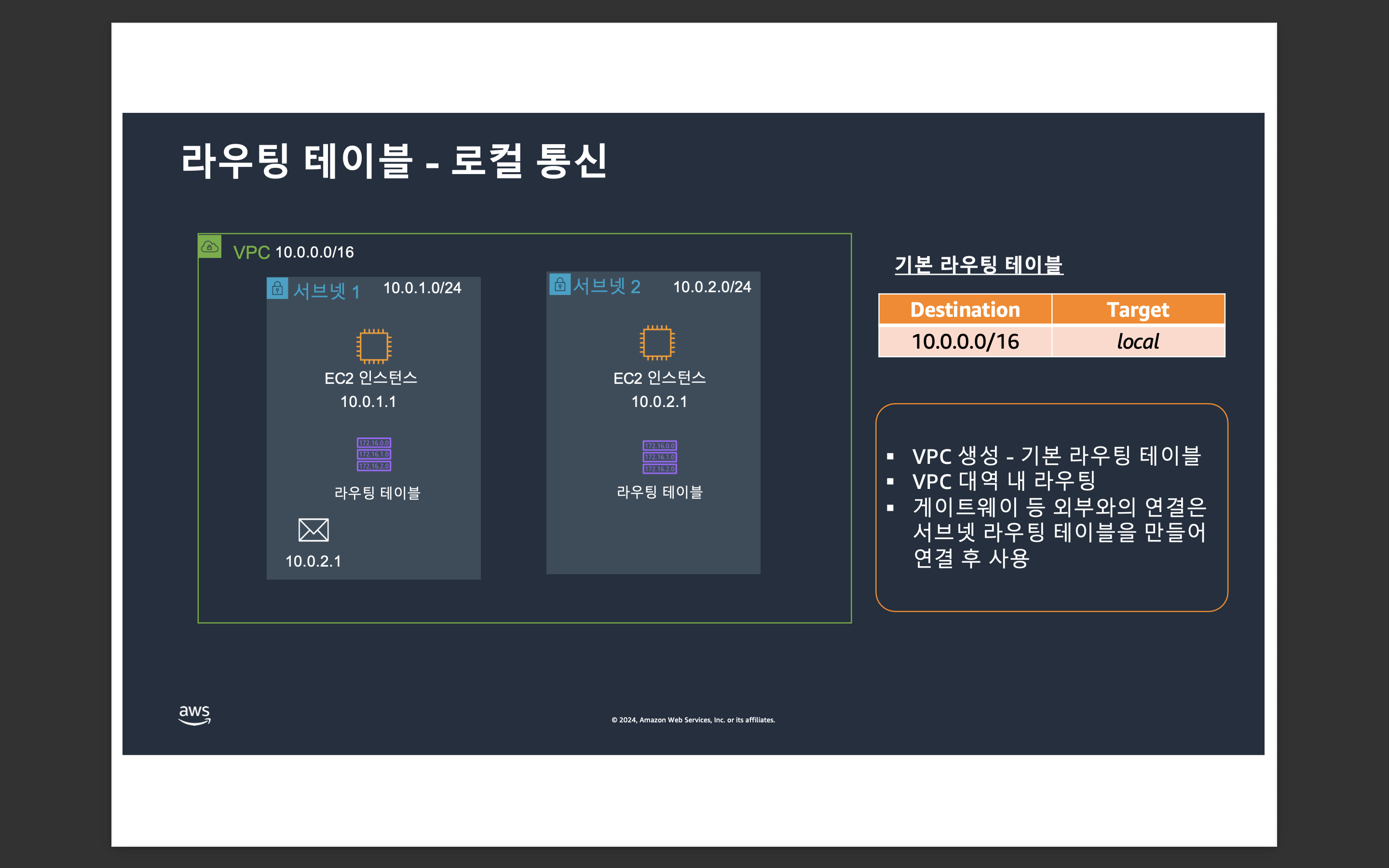
Task: Click the routing table icon in subnet 1
Action: [x=374, y=454]
